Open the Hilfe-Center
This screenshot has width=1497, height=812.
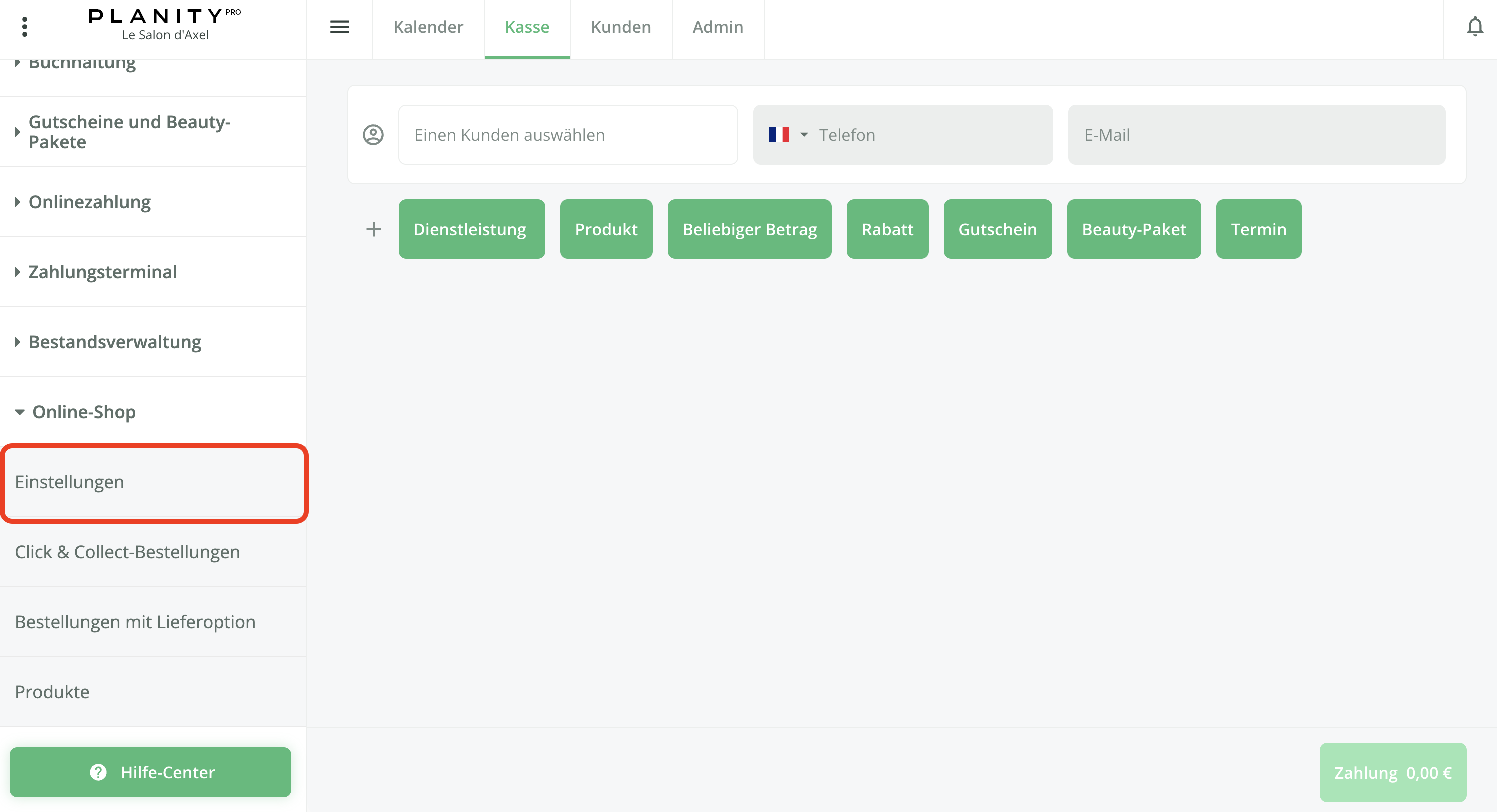click(x=150, y=772)
